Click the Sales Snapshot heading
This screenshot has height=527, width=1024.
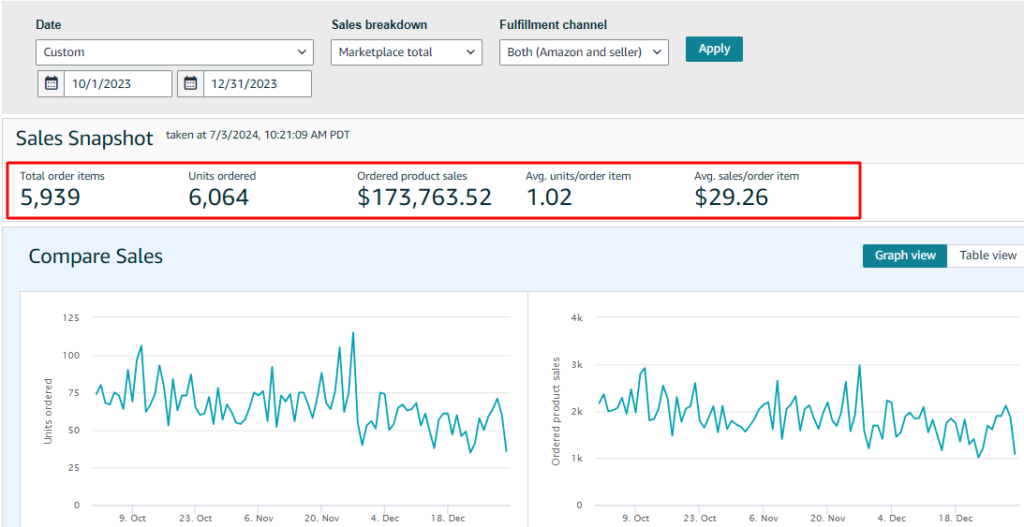(x=84, y=138)
